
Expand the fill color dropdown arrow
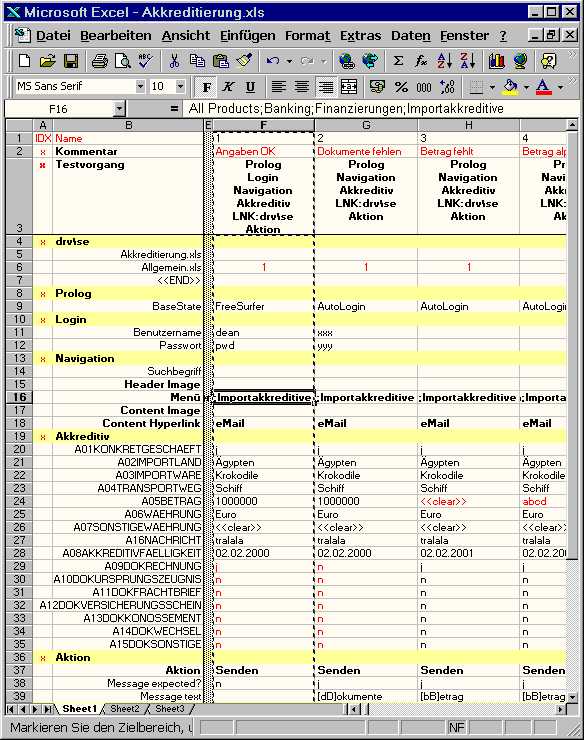(x=526, y=87)
